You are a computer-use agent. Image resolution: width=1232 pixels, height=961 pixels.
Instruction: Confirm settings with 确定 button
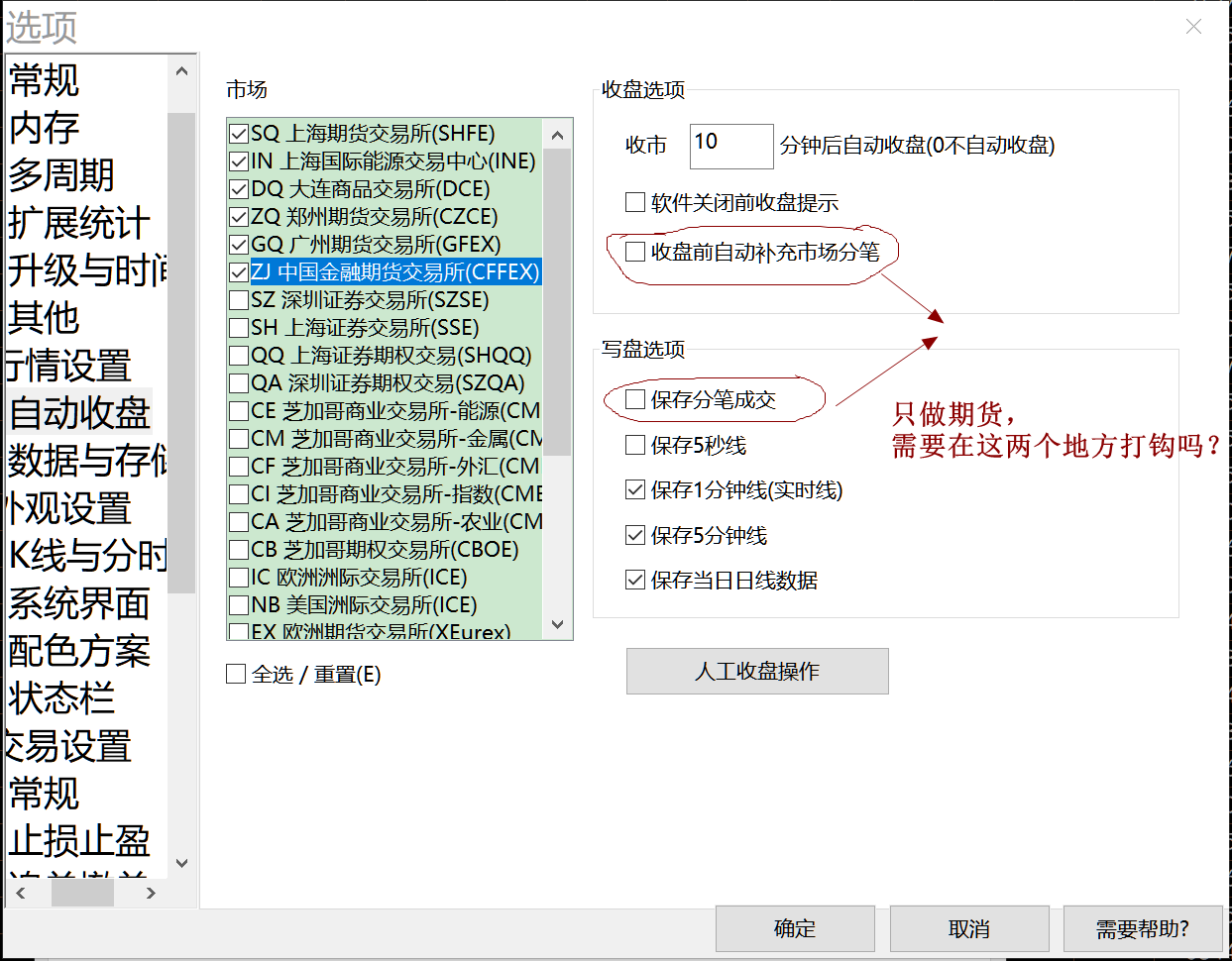click(794, 929)
